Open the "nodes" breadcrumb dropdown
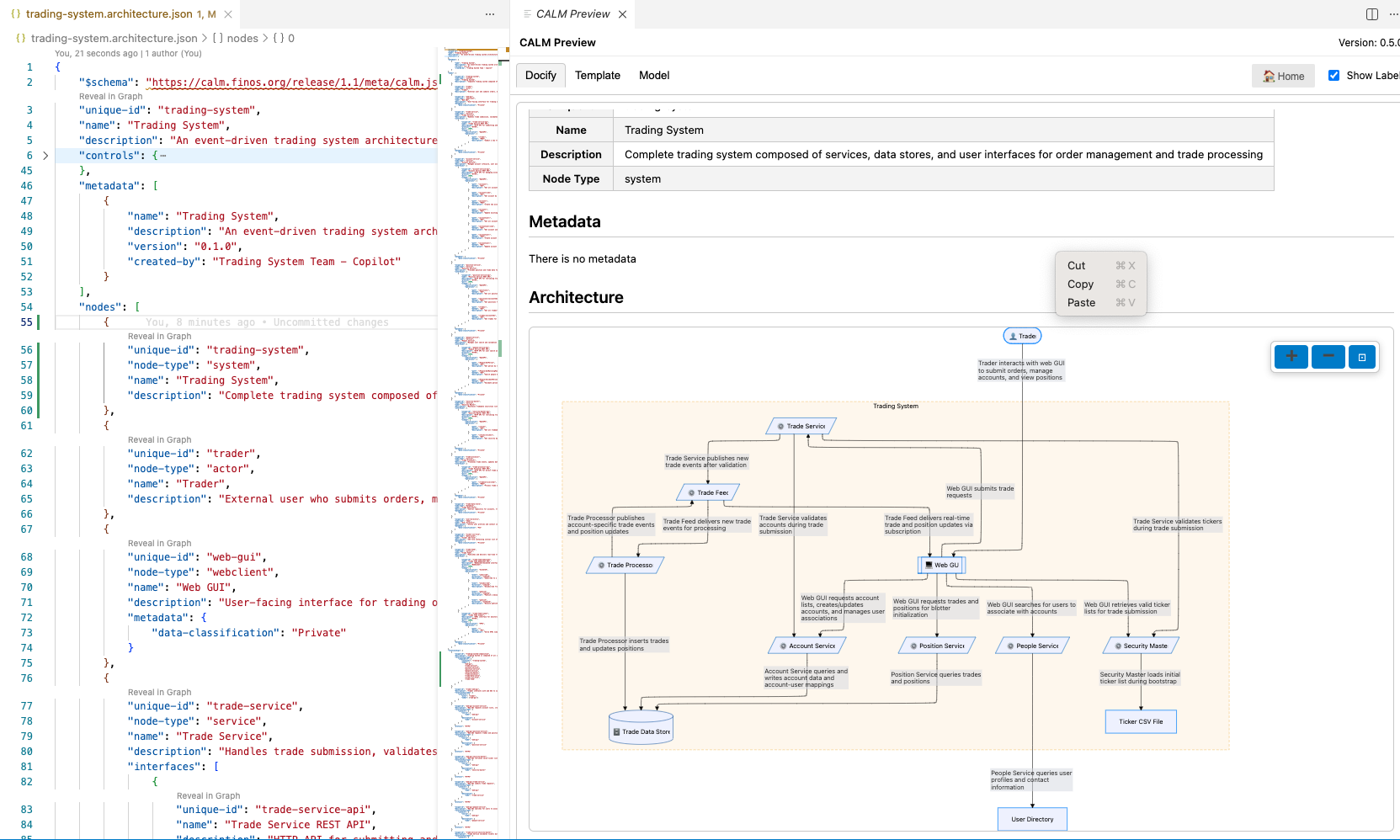1400x840 pixels. click(x=242, y=38)
